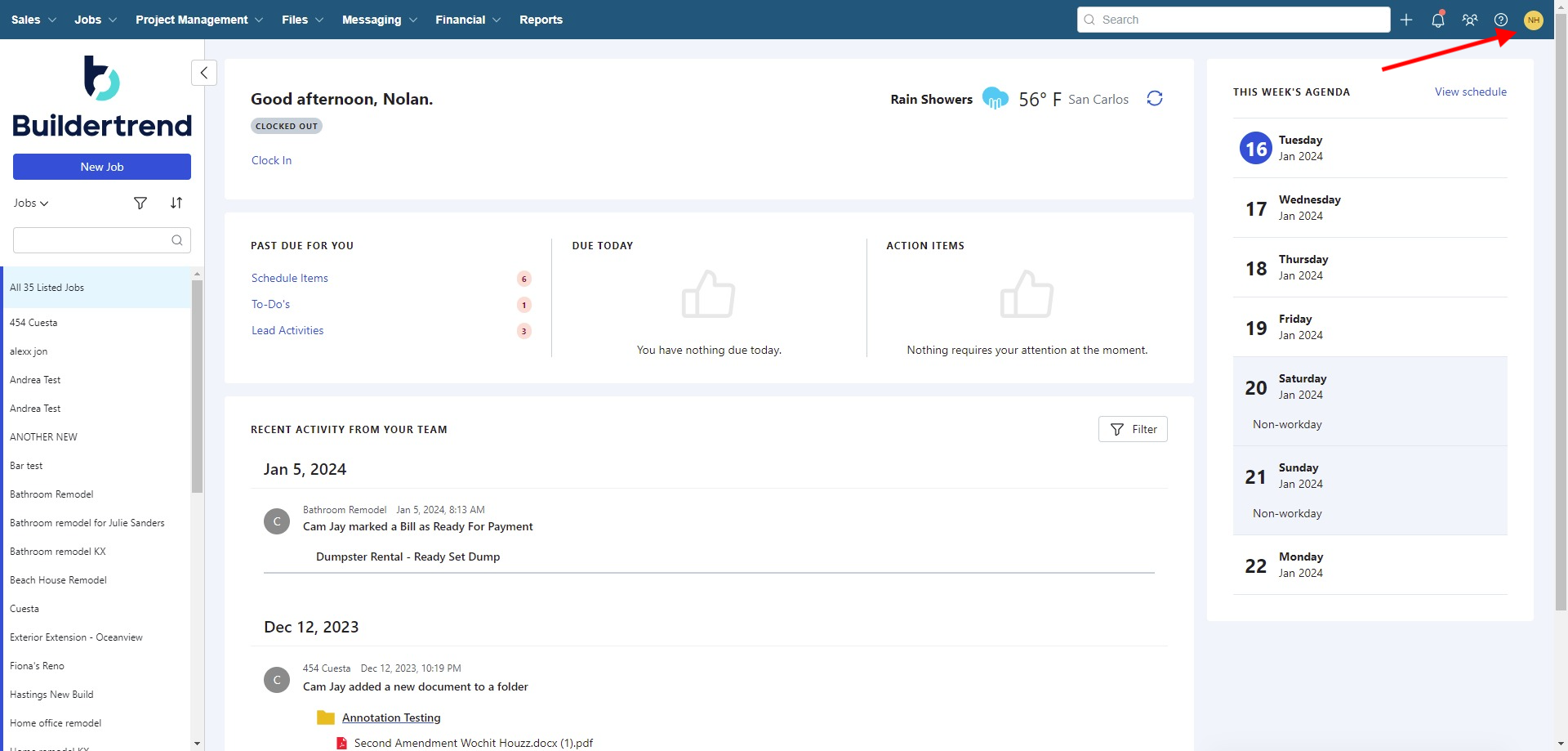Select Thursday 18 in the agenda
1568x751 pixels.
[x=1370, y=267]
